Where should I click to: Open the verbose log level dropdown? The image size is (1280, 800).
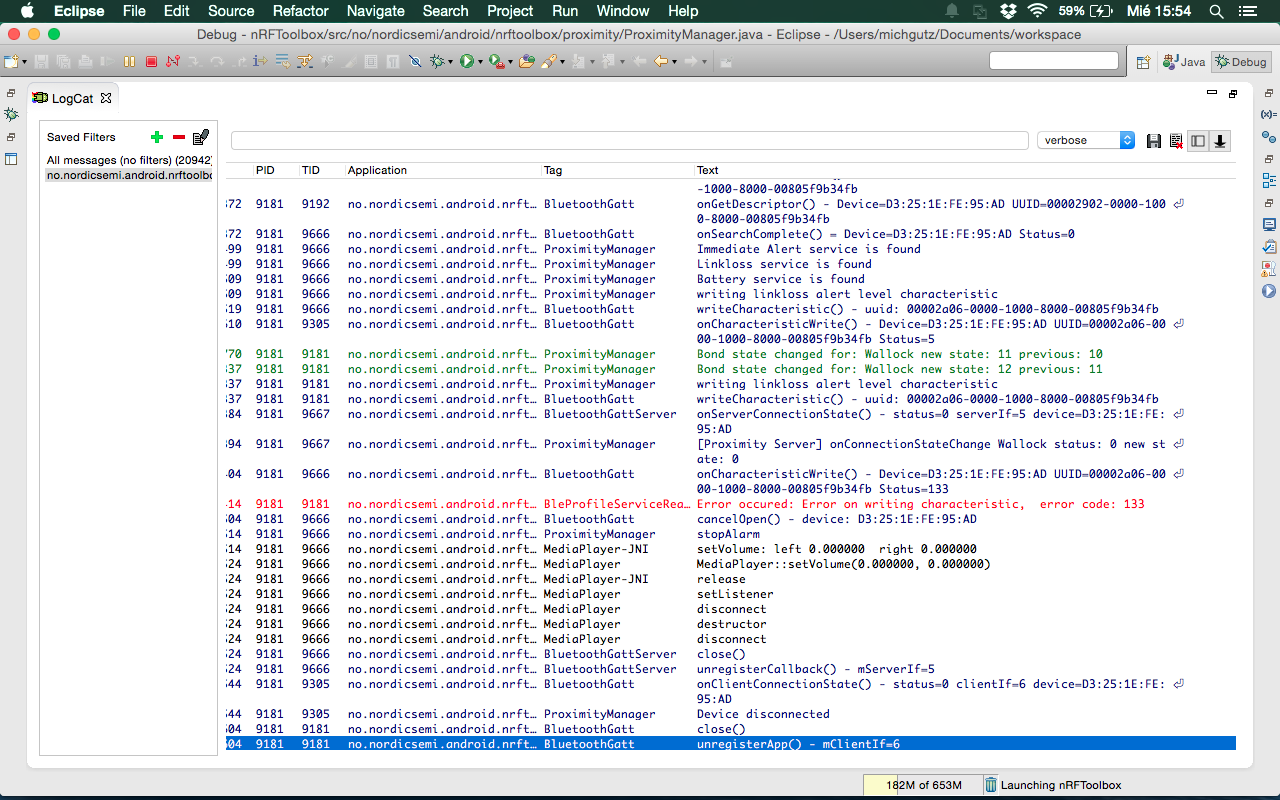tap(1086, 140)
